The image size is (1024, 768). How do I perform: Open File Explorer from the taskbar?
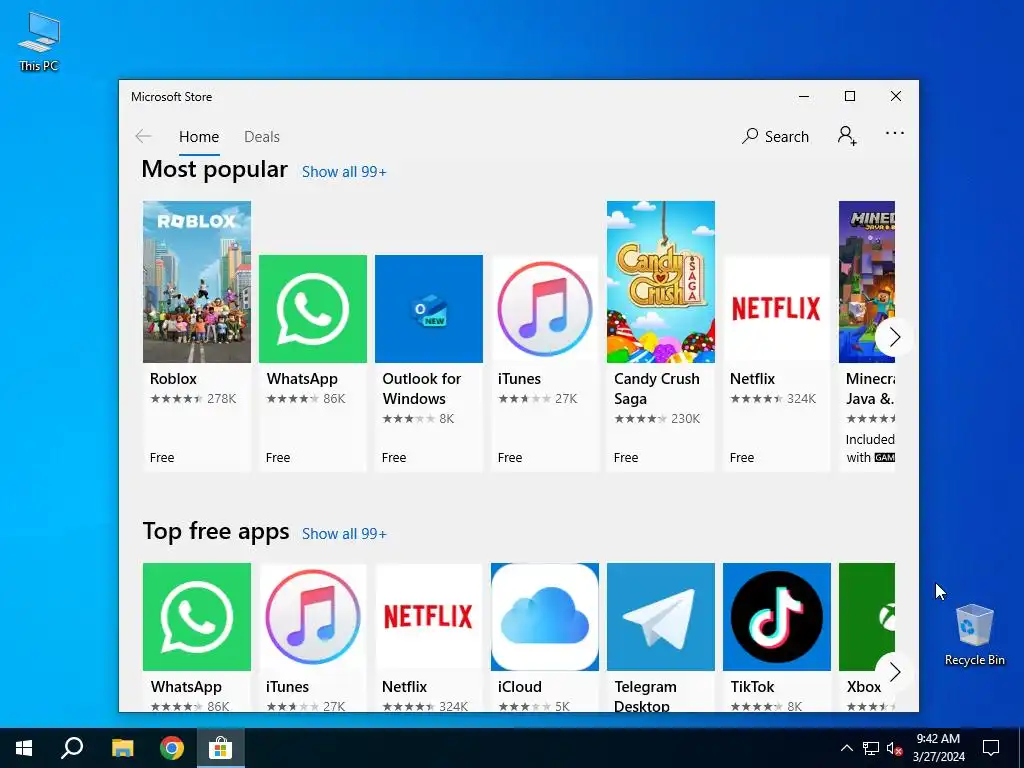pyautogui.click(x=122, y=748)
